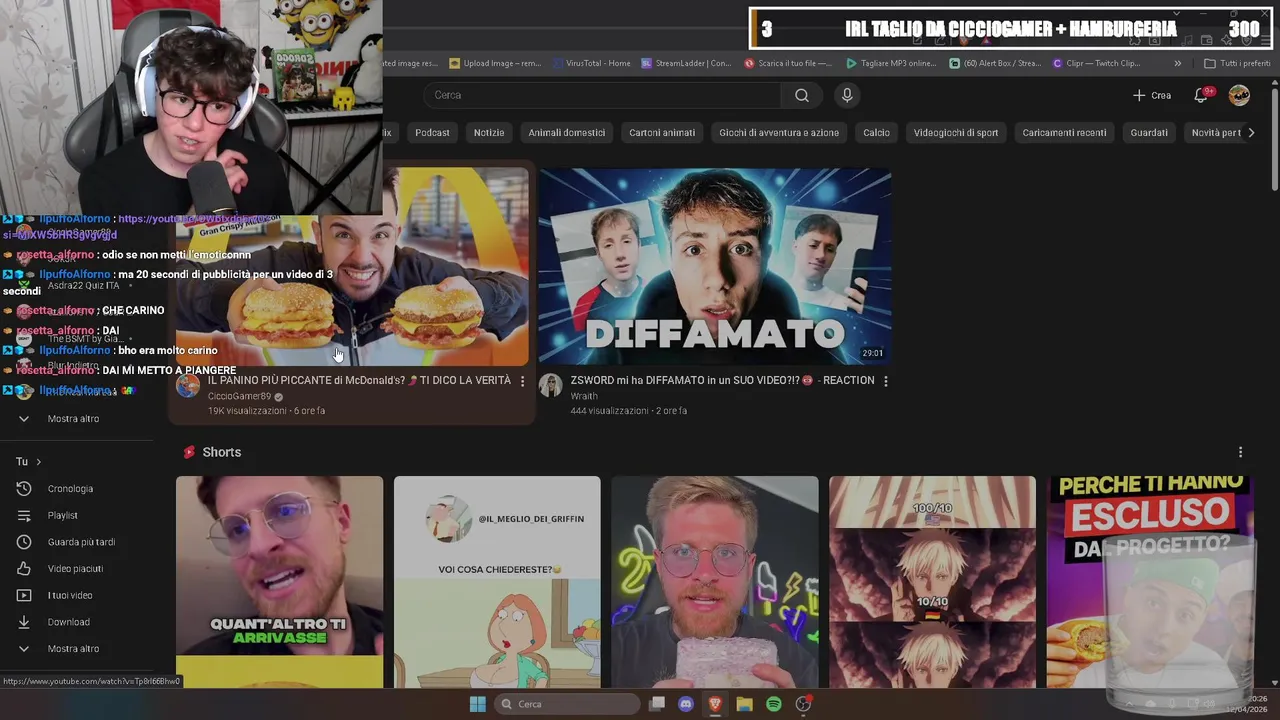Open the Shorts section three-dot menu

pos(1240,452)
